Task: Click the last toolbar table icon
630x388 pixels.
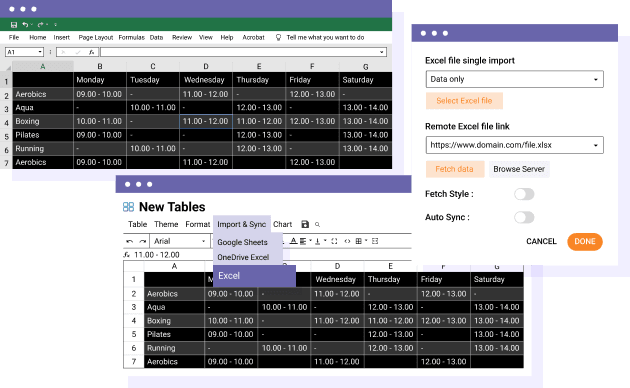Action: (375, 241)
